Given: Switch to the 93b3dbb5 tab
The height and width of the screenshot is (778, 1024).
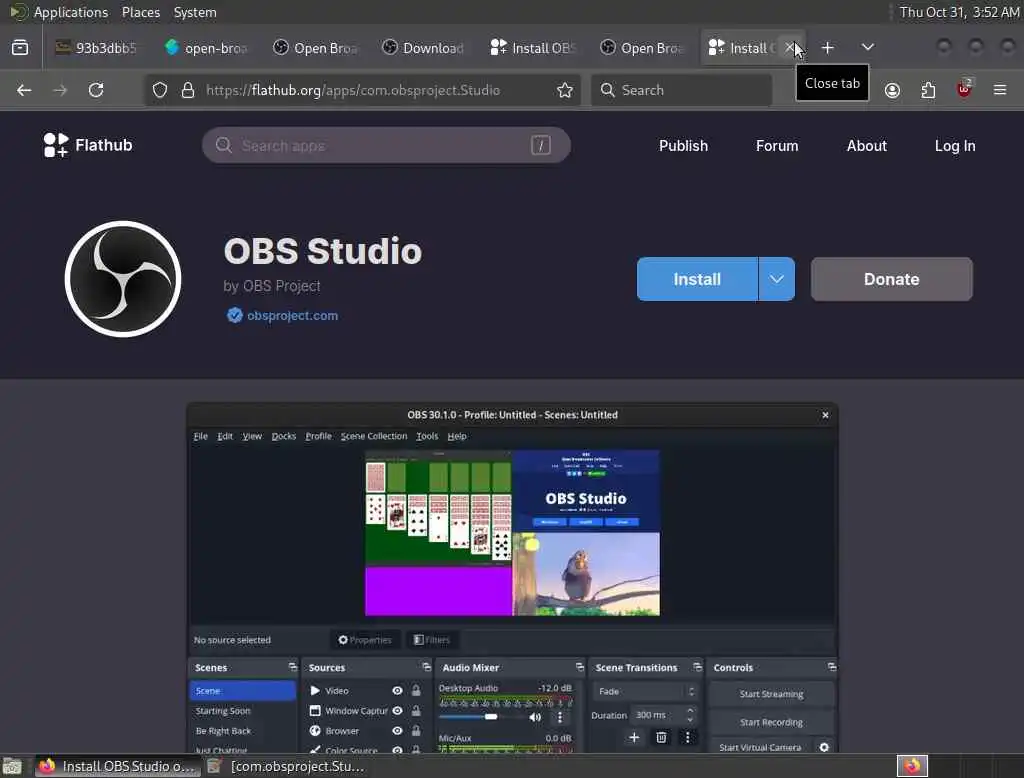Looking at the screenshot, I should (x=97, y=48).
